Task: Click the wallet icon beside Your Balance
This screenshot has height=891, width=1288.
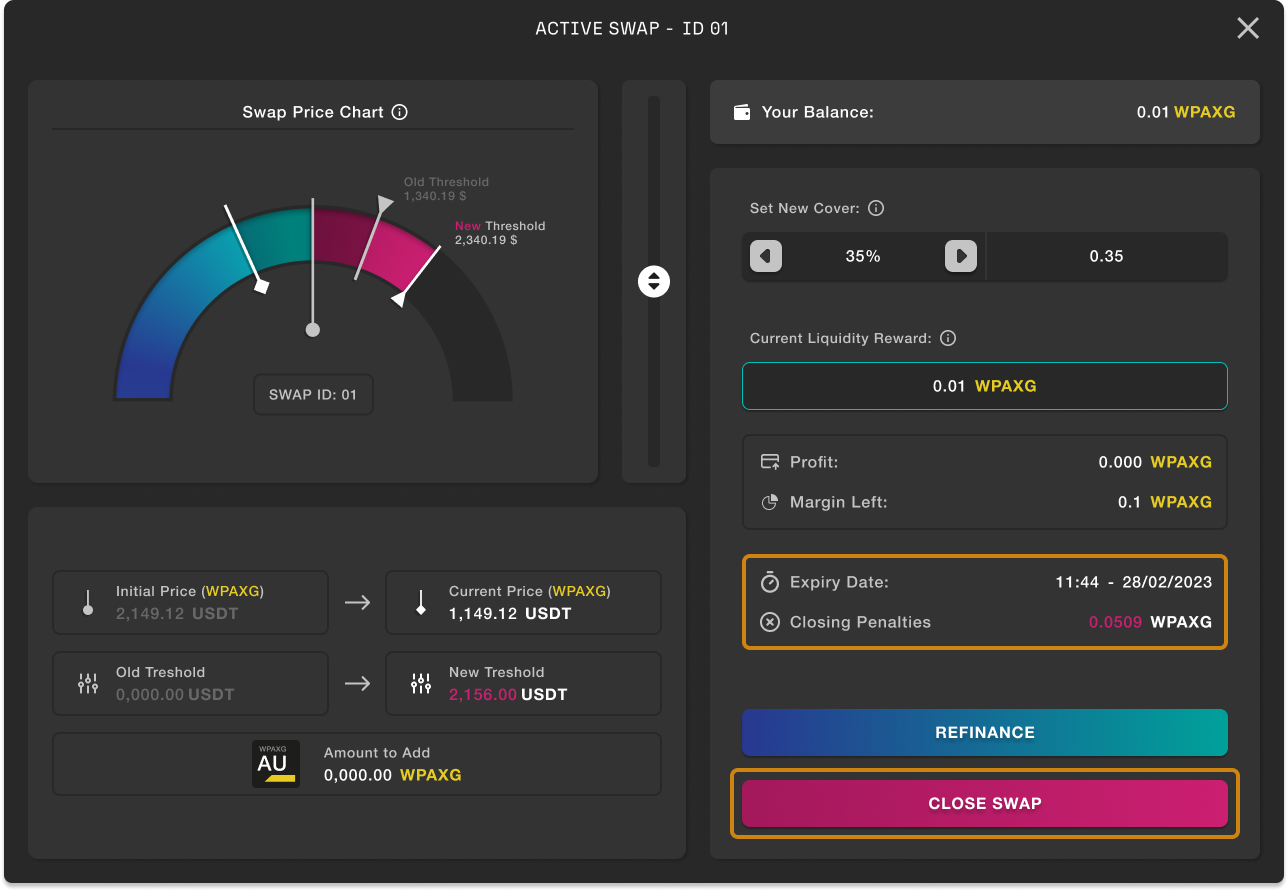Action: pyautogui.click(x=742, y=112)
